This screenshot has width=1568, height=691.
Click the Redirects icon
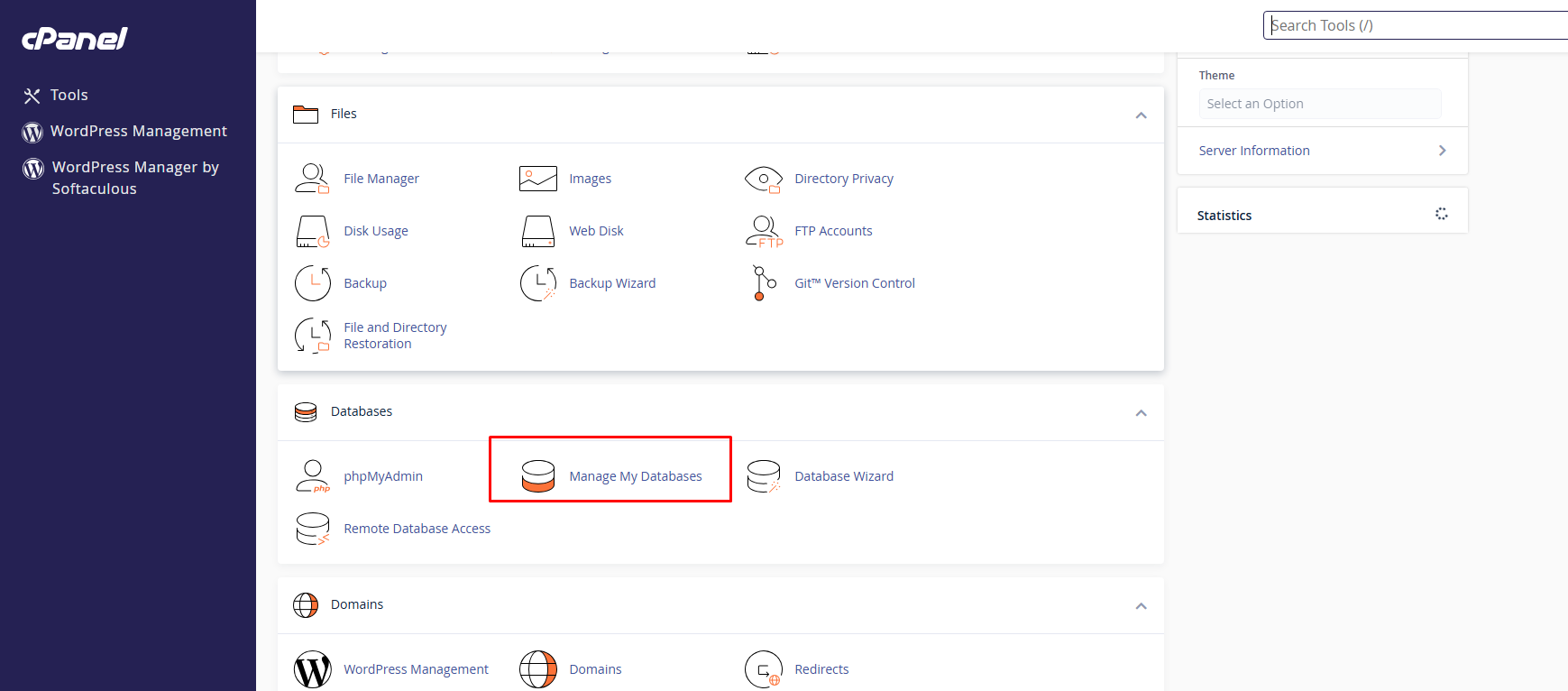[x=764, y=669]
